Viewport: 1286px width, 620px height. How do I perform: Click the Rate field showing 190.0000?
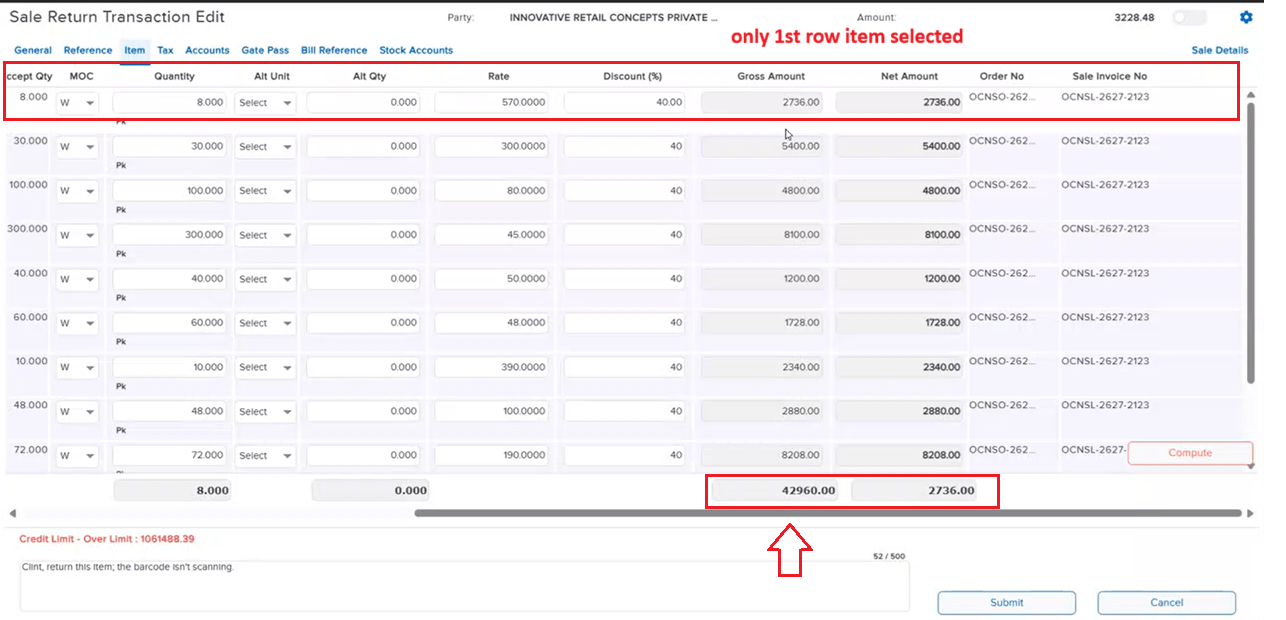(x=492, y=455)
